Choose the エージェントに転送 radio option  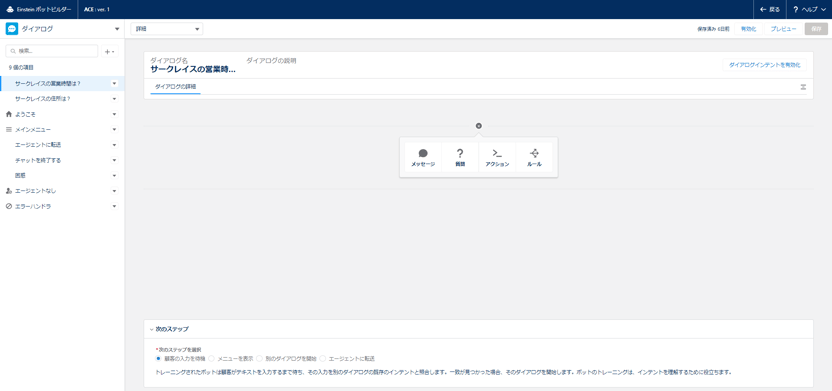click(x=323, y=359)
